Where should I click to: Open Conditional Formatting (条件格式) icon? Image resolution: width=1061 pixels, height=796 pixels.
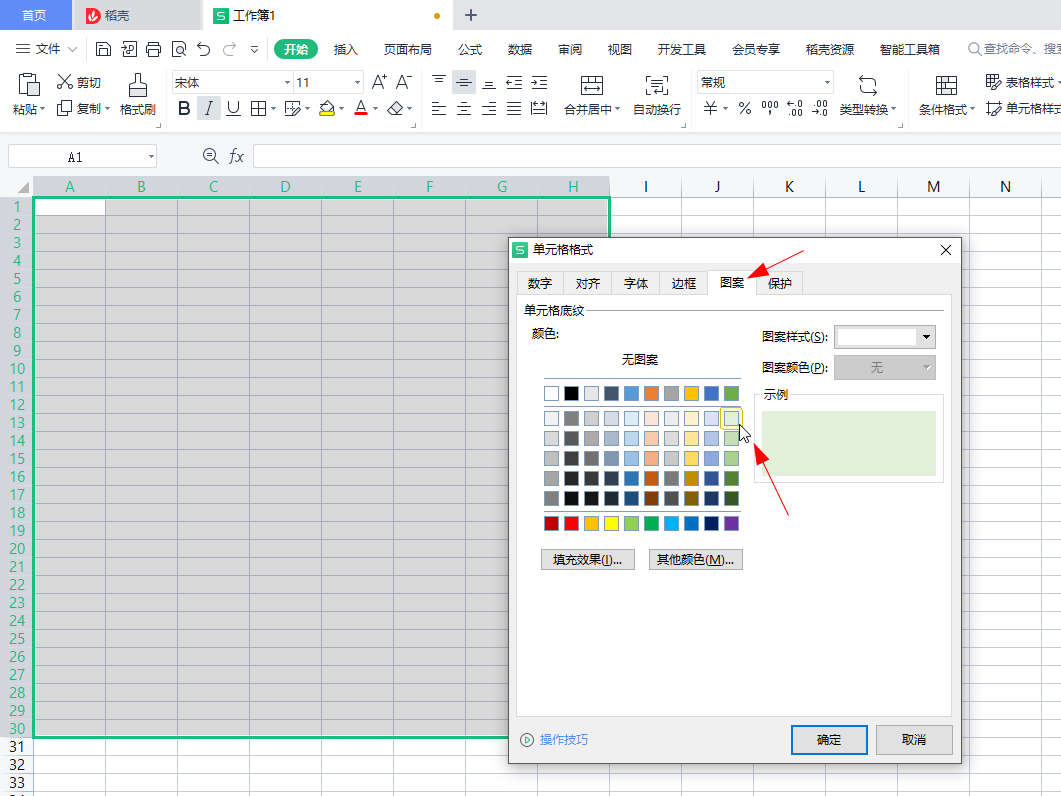click(x=946, y=85)
